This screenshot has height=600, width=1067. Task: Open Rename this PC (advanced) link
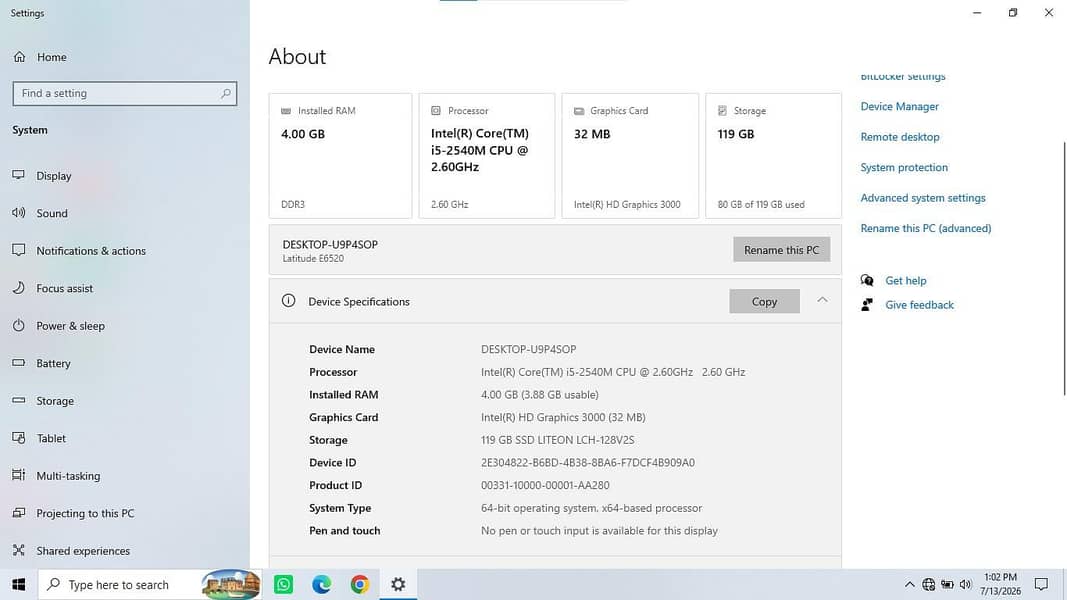[x=925, y=229]
